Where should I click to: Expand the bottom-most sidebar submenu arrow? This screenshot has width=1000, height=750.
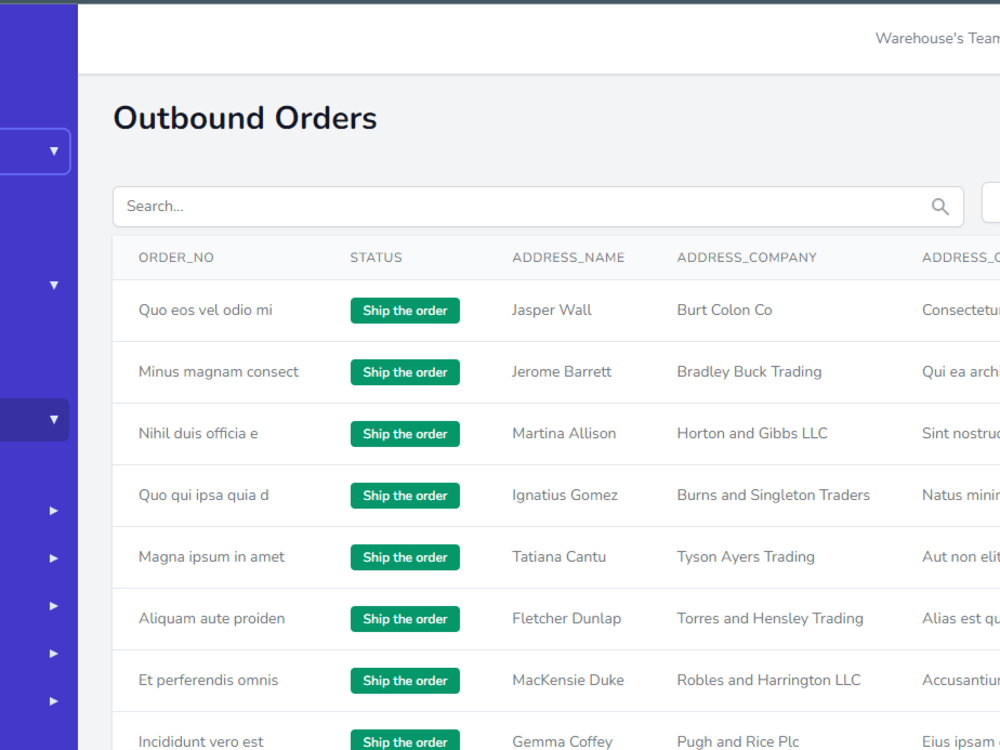52,701
